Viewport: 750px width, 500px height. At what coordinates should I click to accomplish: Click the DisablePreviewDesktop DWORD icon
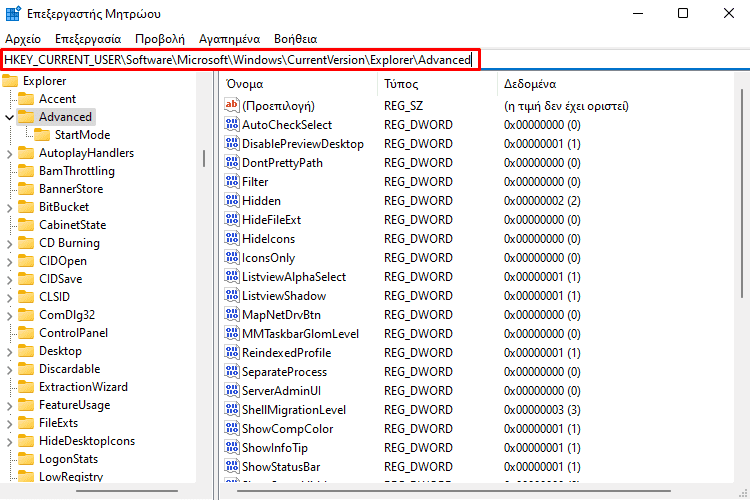[x=232, y=144]
